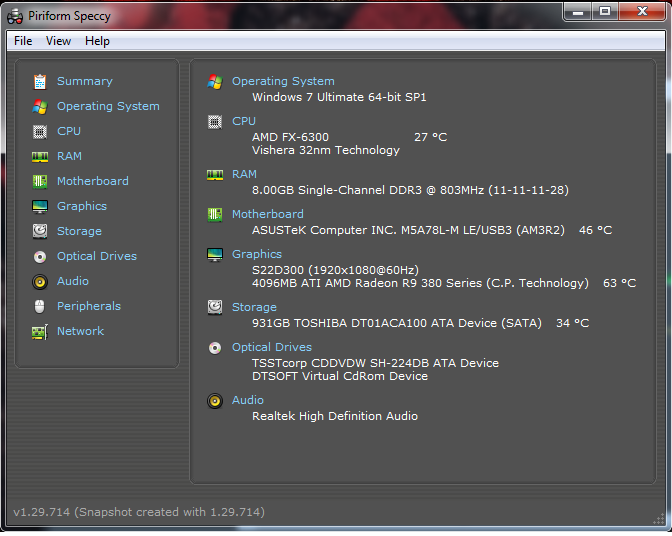This screenshot has height=536, width=672.
Task: Click the Motherboard icon in sidebar
Action: [40, 181]
